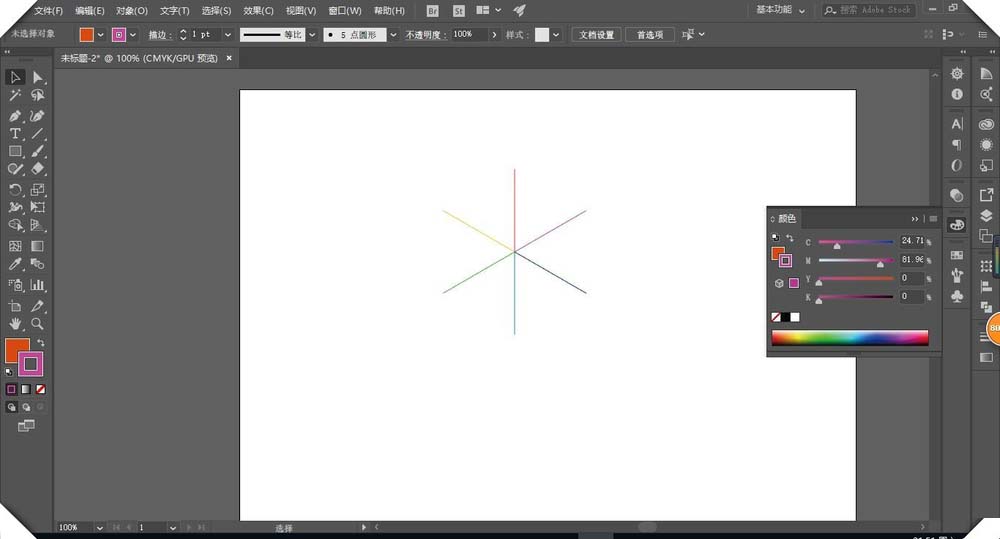
Task: Open graphic style (样式) dropdown
Action: pos(555,34)
